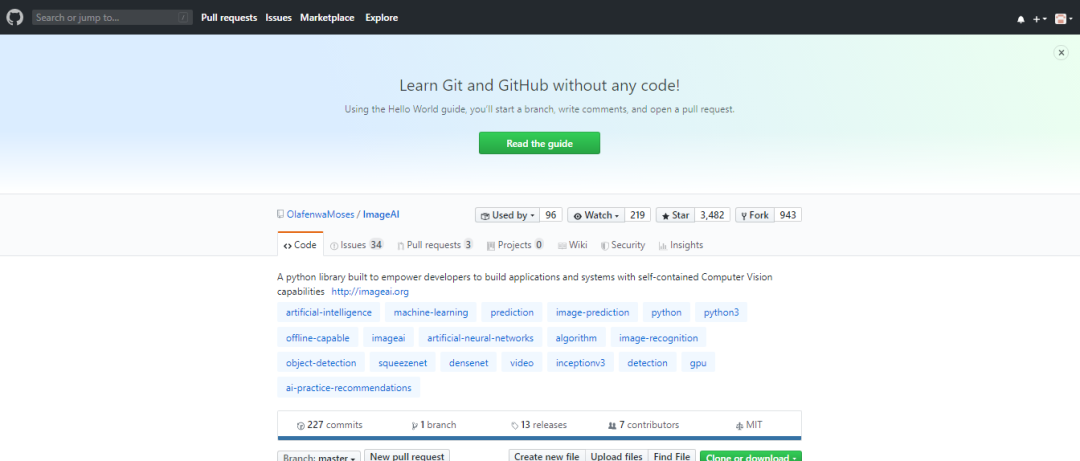Expand the Branch: master dropdown
The height and width of the screenshot is (461, 1080).
(x=320, y=456)
